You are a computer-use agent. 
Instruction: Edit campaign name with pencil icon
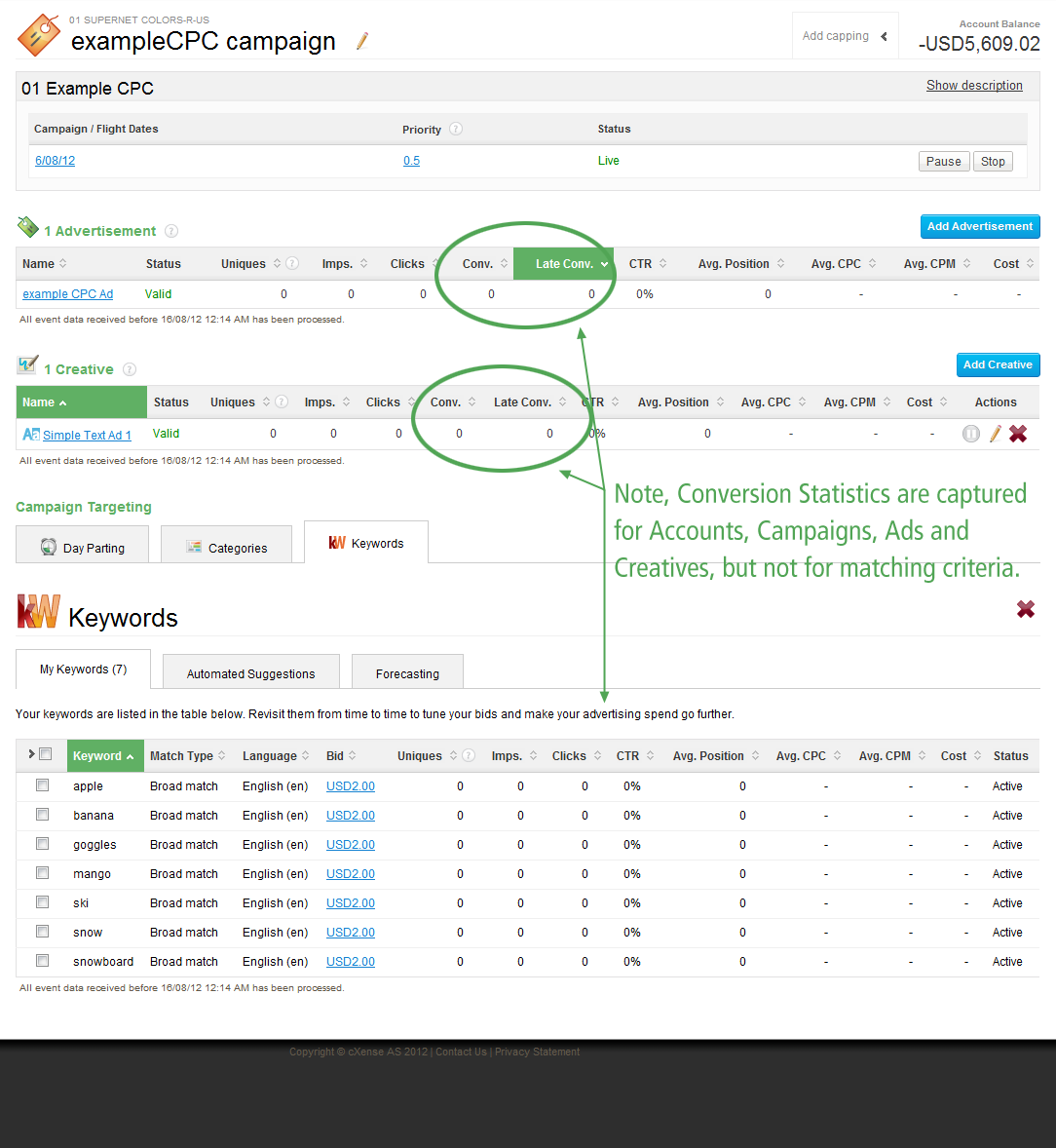pyautogui.click(x=362, y=42)
